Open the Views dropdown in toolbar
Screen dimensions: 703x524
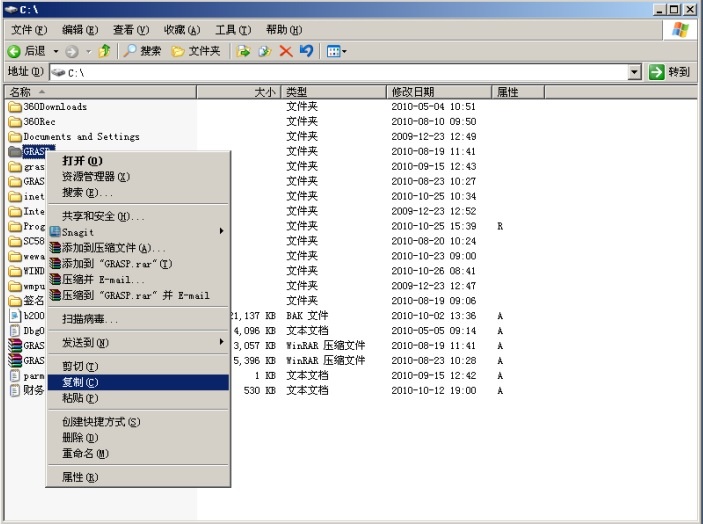click(x=337, y=51)
